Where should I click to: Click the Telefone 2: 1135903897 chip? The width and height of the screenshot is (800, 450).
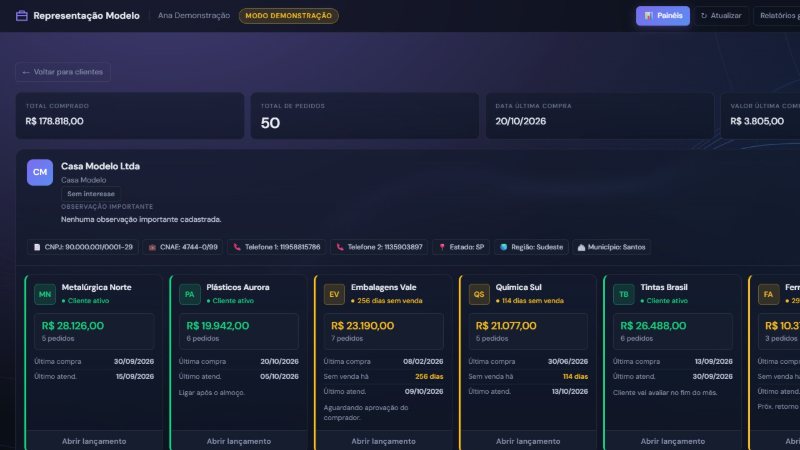pos(379,247)
